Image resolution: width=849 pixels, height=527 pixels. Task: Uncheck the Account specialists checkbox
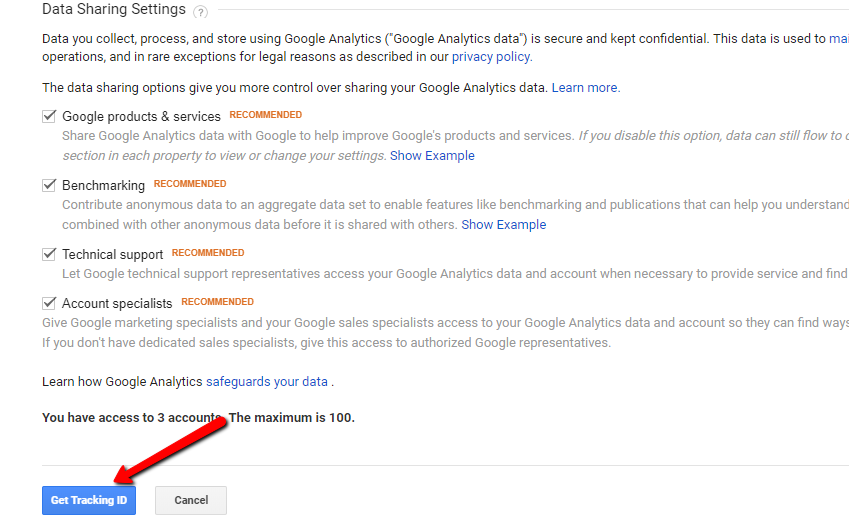tap(49, 302)
